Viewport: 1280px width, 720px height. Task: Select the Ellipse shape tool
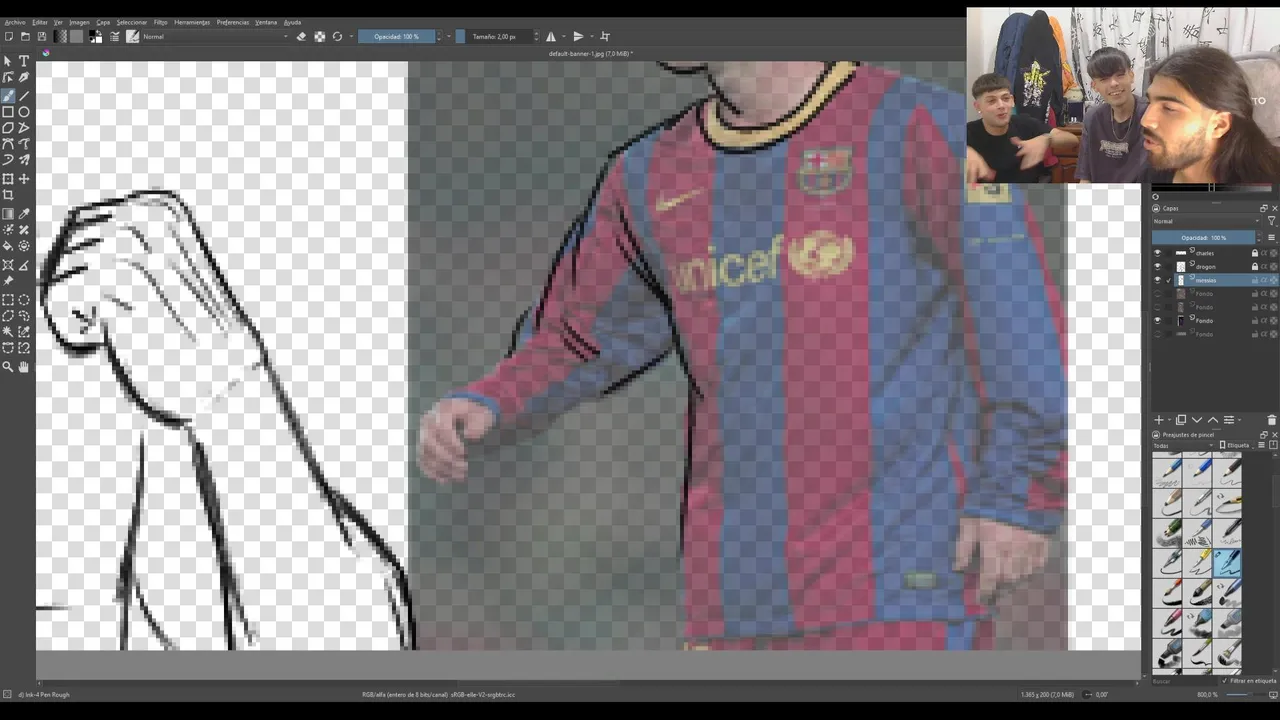[x=24, y=112]
